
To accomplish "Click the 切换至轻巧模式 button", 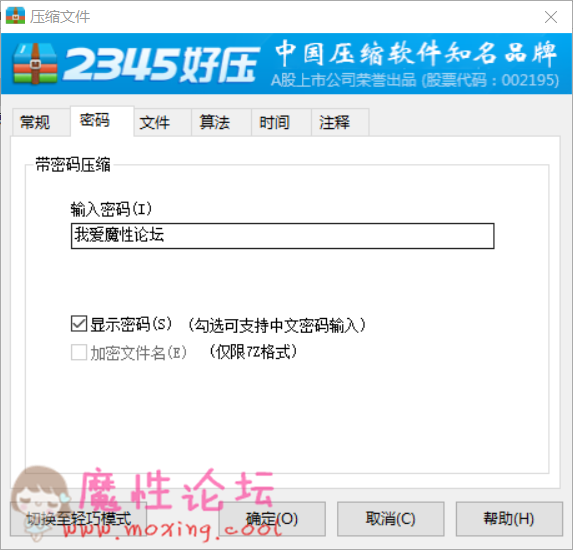I will 79,519.
